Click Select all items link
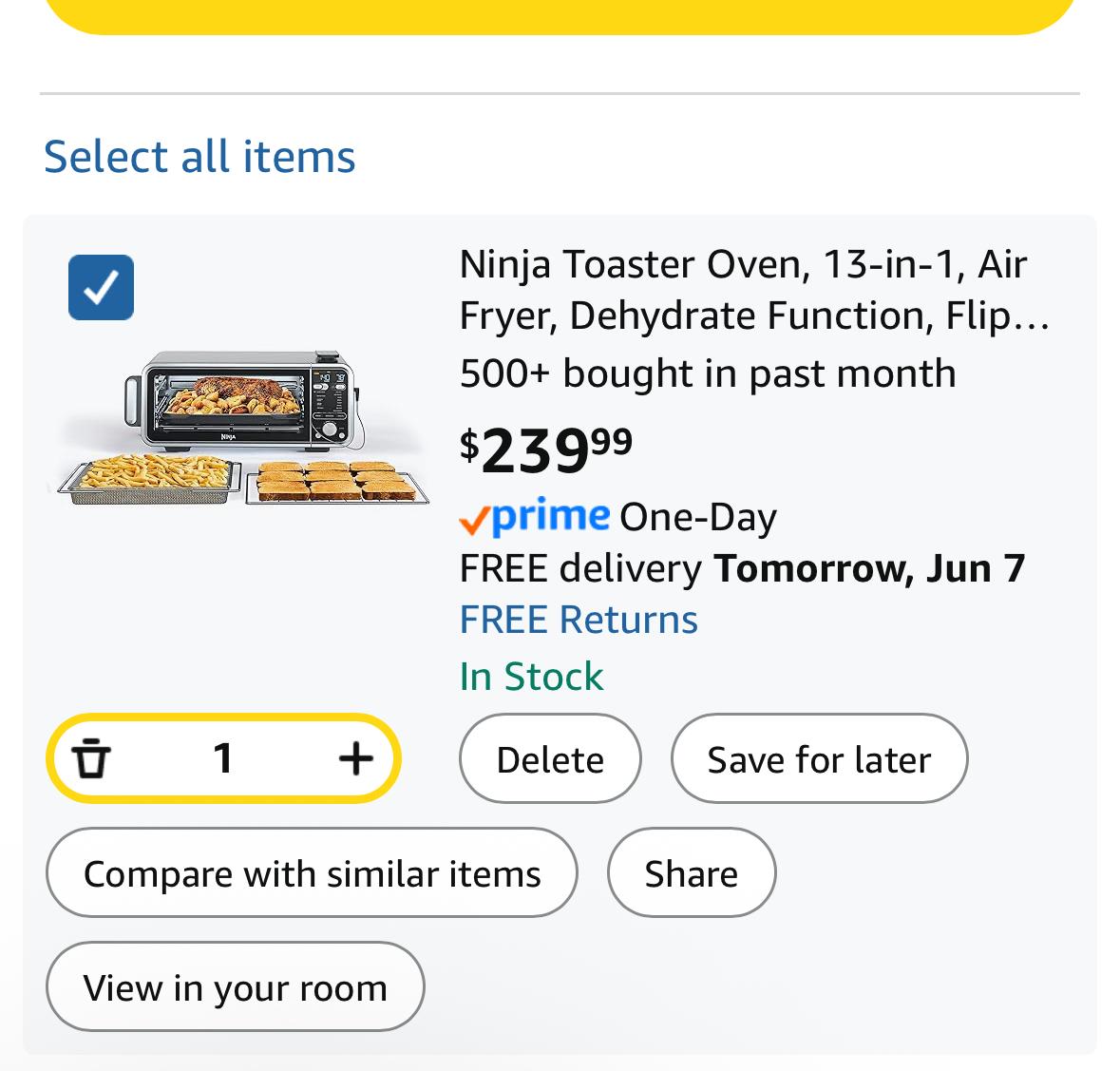Screen dimensions: 1120x1071 pos(199,157)
